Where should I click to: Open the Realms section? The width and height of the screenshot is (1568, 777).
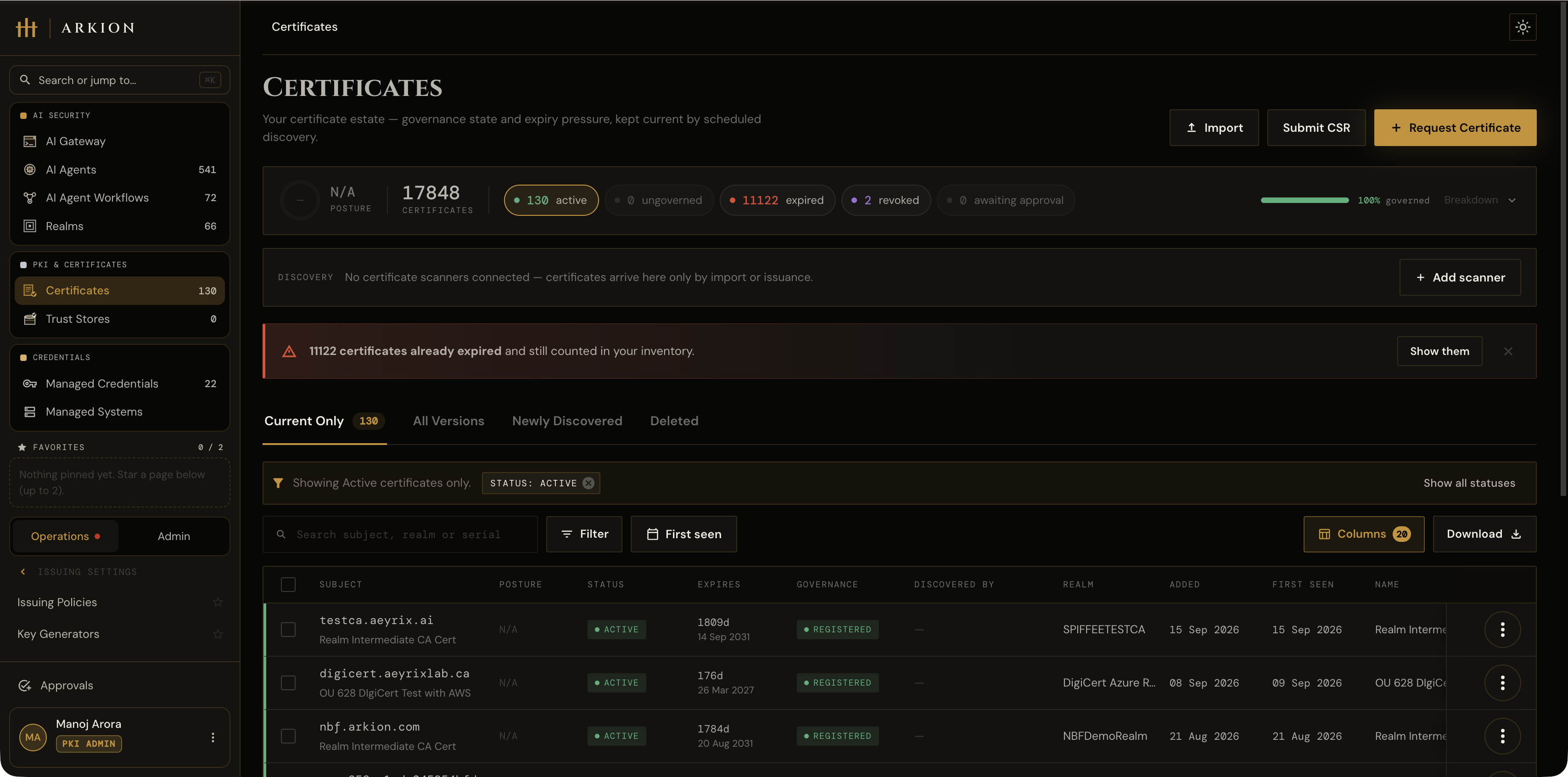coord(119,226)
